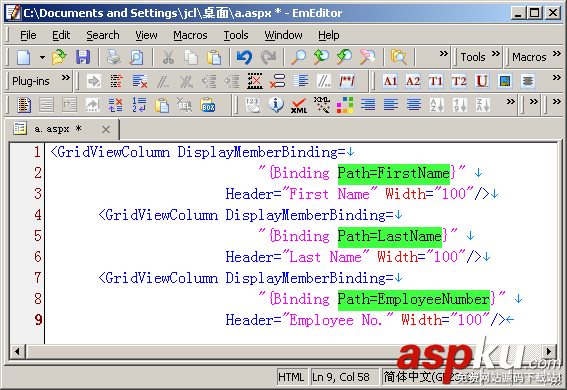567x390 pixels.
Task: Click the A1 tag icon
Action: (x=390, y=81)
